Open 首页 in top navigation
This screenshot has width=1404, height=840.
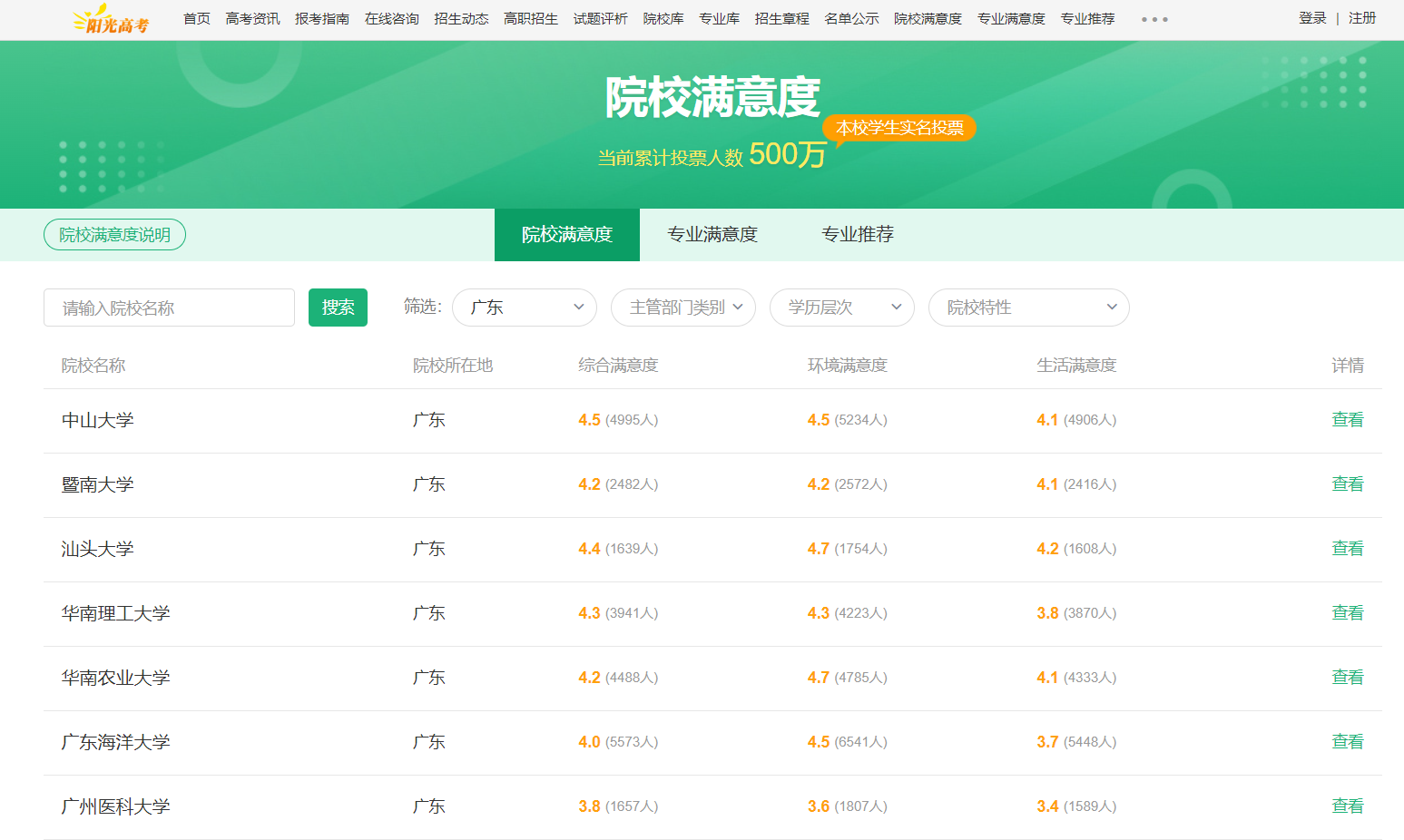(x=197, y=19)
